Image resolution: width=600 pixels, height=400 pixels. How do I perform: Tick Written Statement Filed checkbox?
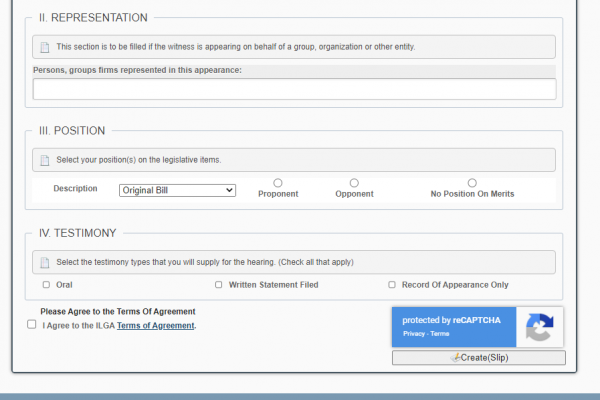point(218,285)
